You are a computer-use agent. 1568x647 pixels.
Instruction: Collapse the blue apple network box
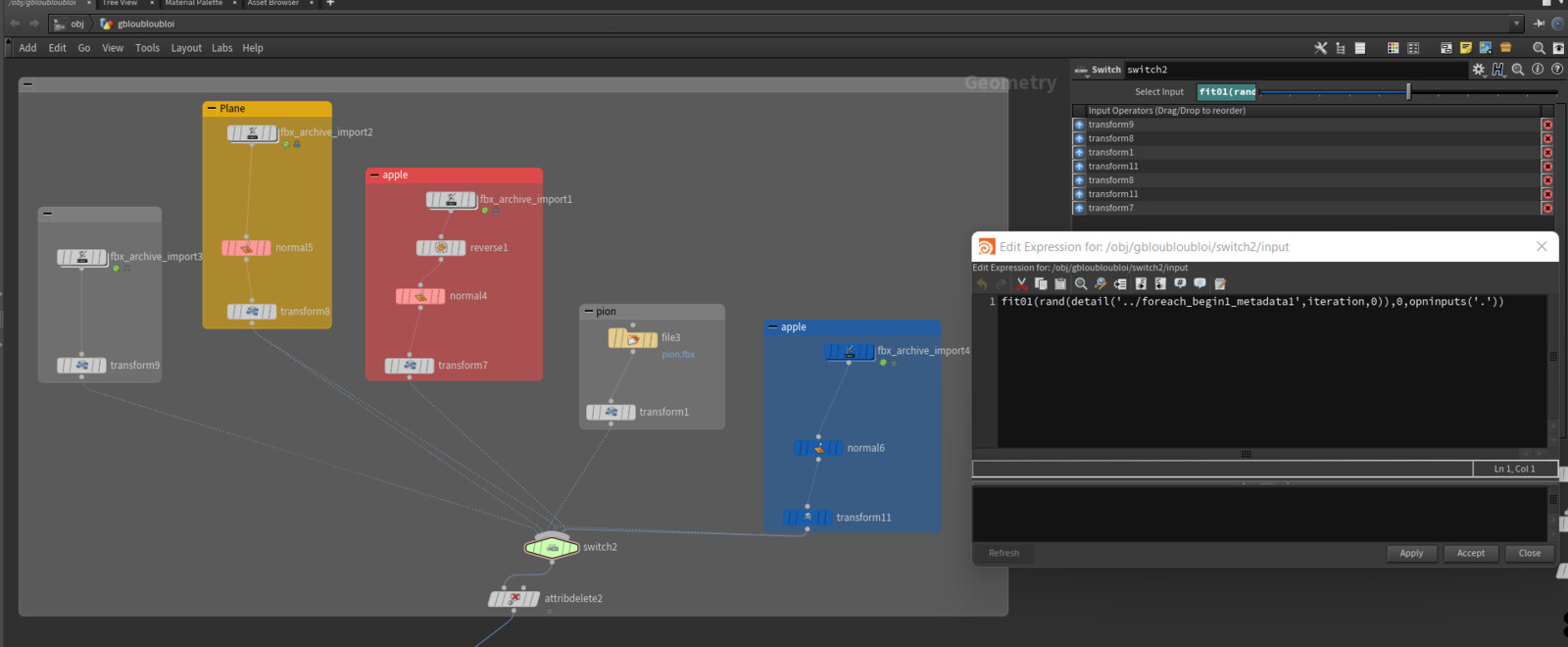coord(773,327)
